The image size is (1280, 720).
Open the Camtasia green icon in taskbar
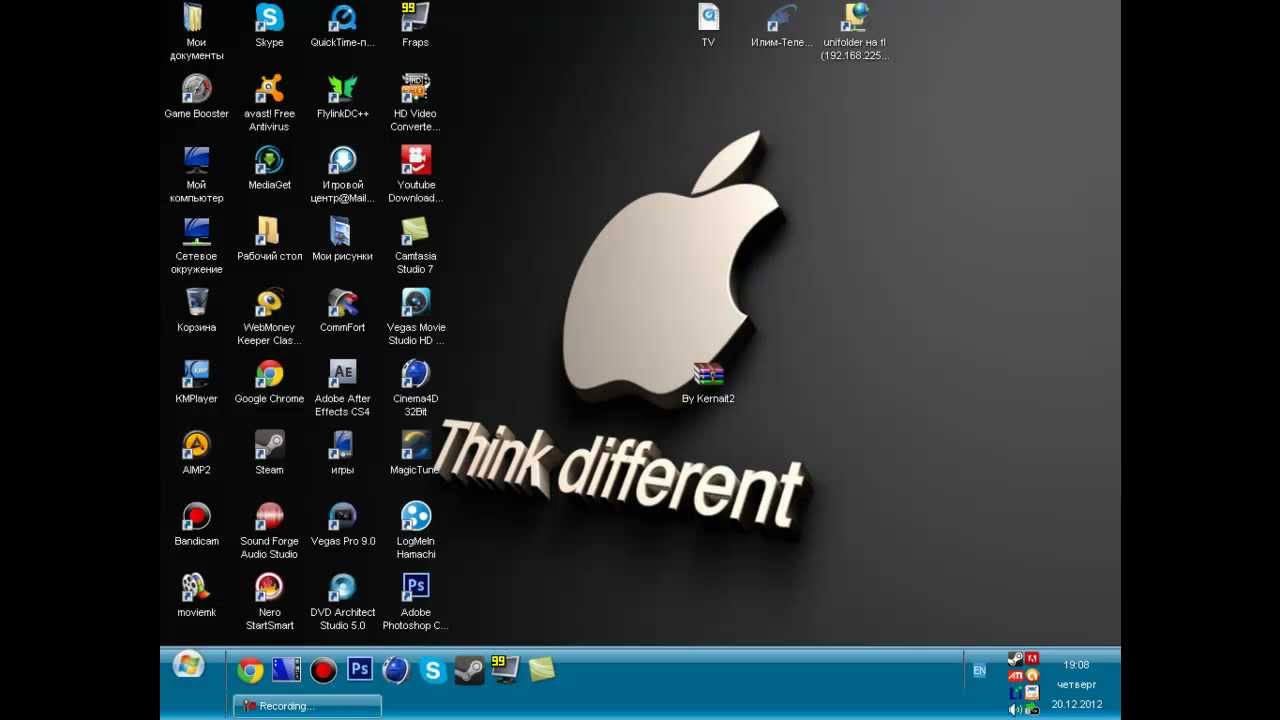coord(542,669)
